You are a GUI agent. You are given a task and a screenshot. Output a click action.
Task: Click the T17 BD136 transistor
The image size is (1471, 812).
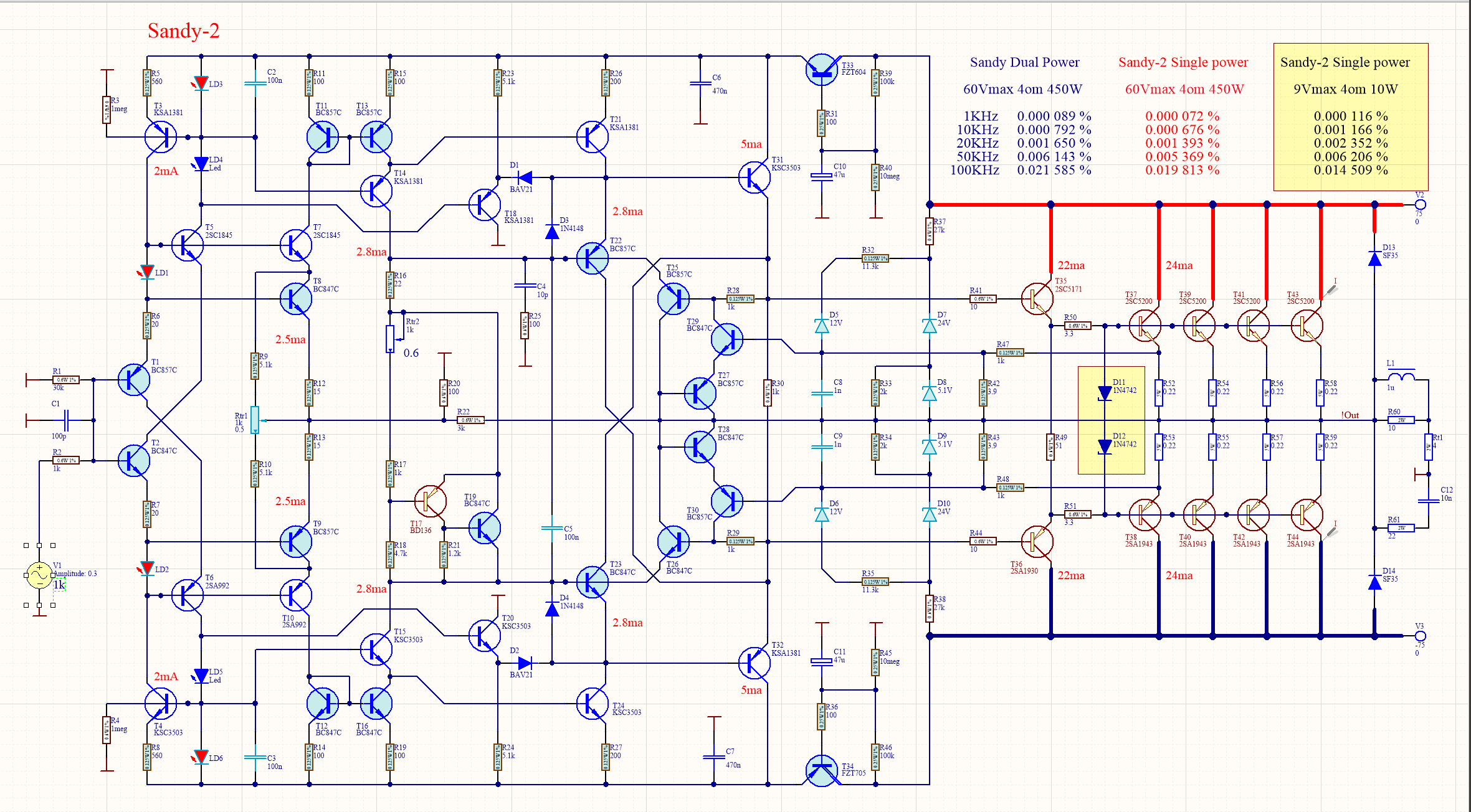(x=431, y=501)
